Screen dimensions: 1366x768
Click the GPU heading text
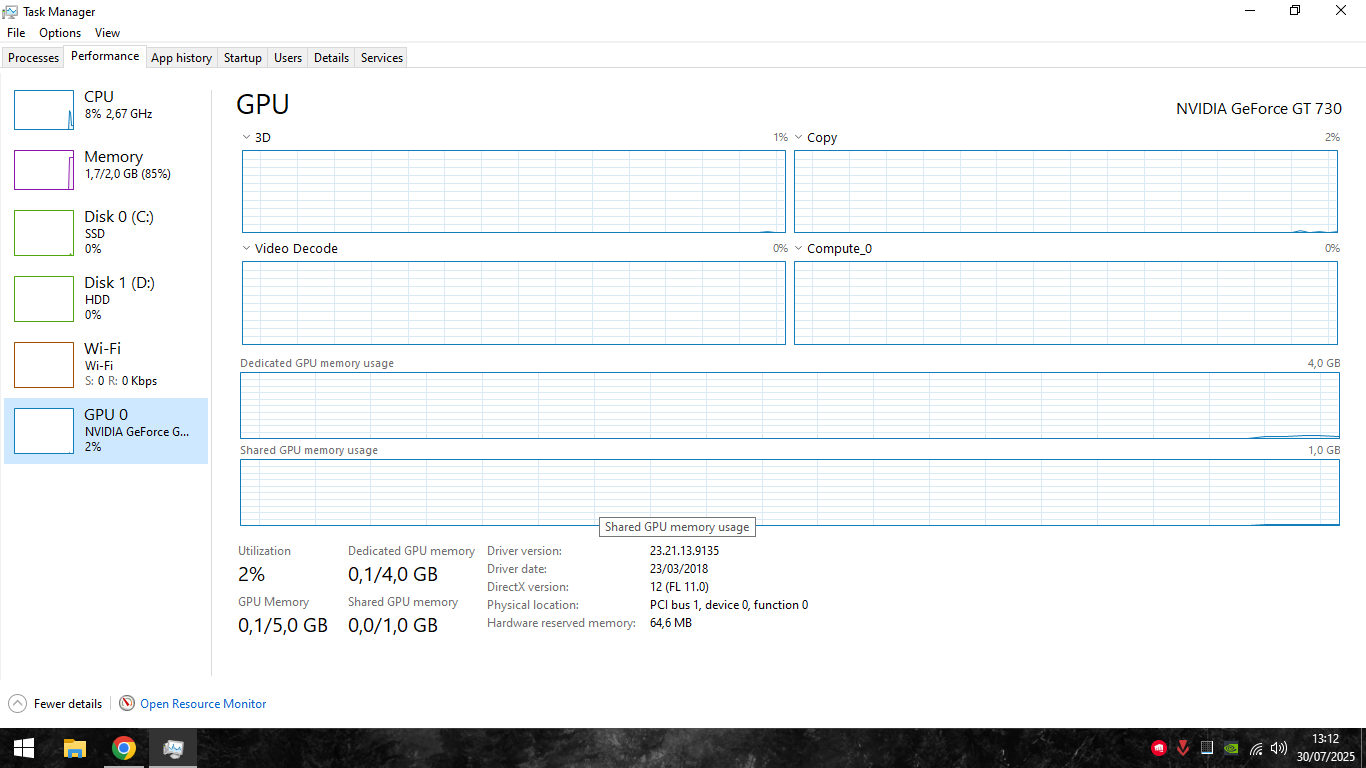pyautogui.click(x=263, y=105)
